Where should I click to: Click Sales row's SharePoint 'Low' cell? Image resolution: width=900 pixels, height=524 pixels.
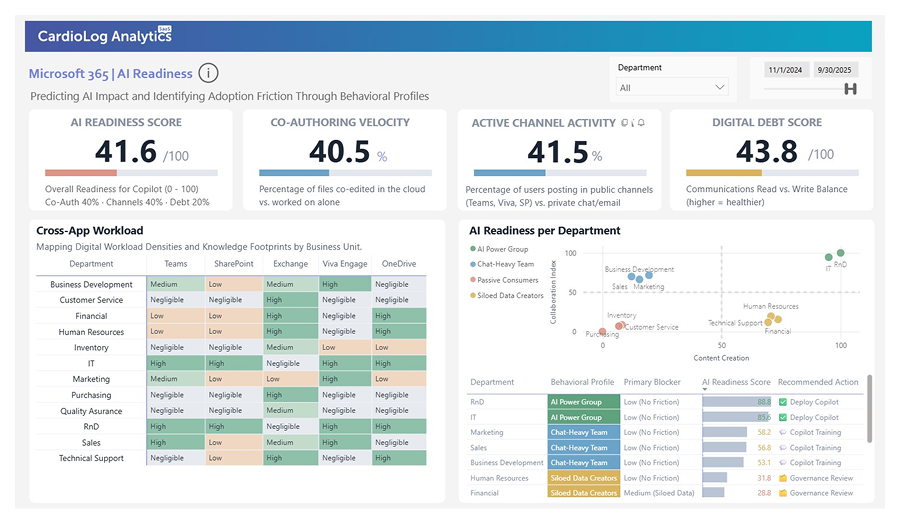[x=234, y=443]
